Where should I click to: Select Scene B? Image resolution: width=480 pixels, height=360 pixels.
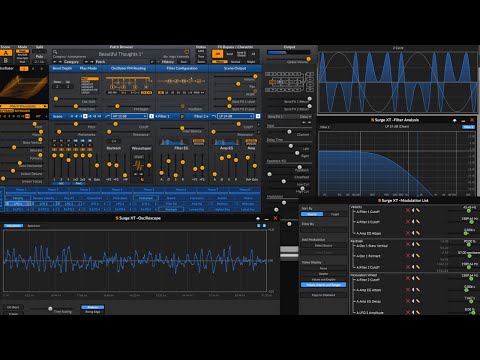(6, 60)
